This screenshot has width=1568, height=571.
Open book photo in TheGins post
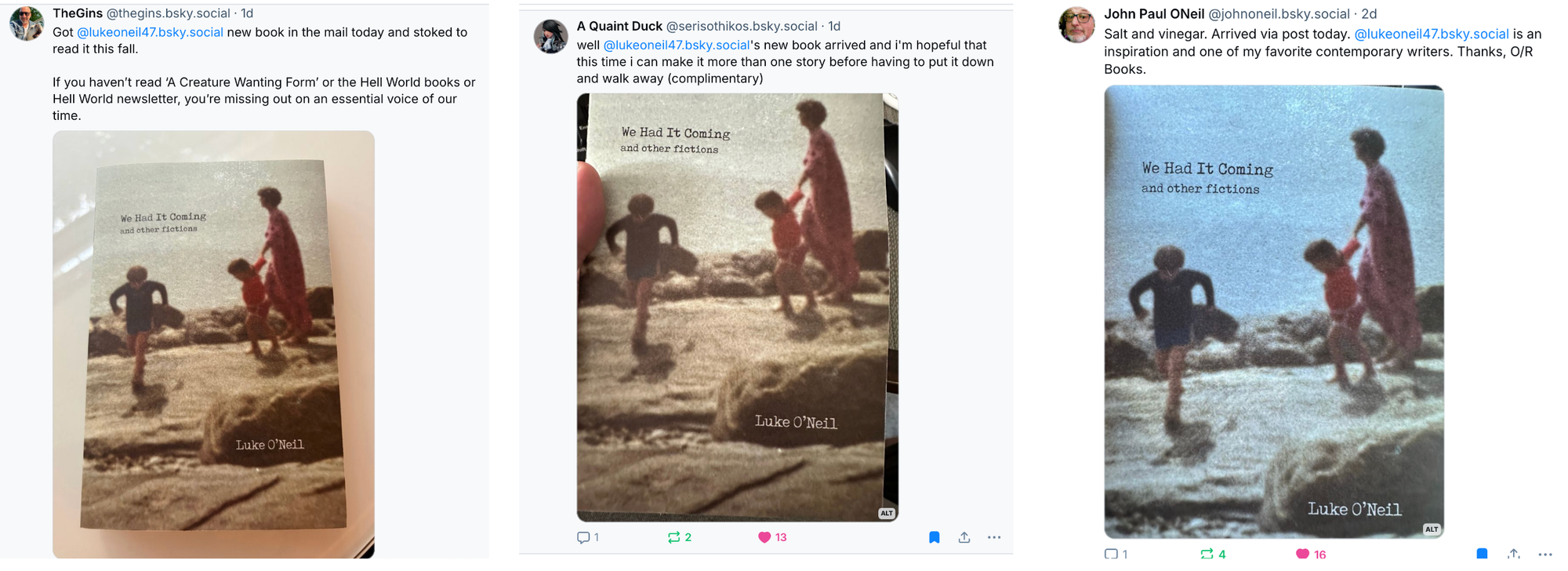[213, 344]
